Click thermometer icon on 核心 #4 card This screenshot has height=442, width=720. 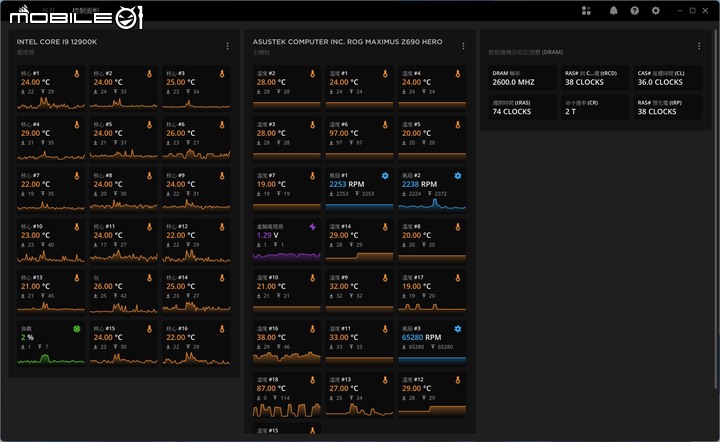point(77,124)
